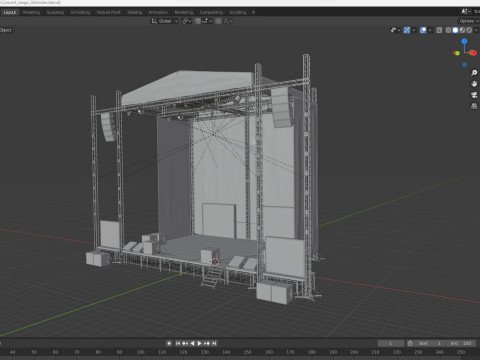This screenshot has height=360, width=480.
Task: Click the green Y axis gizmo handle
Action: (457, 53)
